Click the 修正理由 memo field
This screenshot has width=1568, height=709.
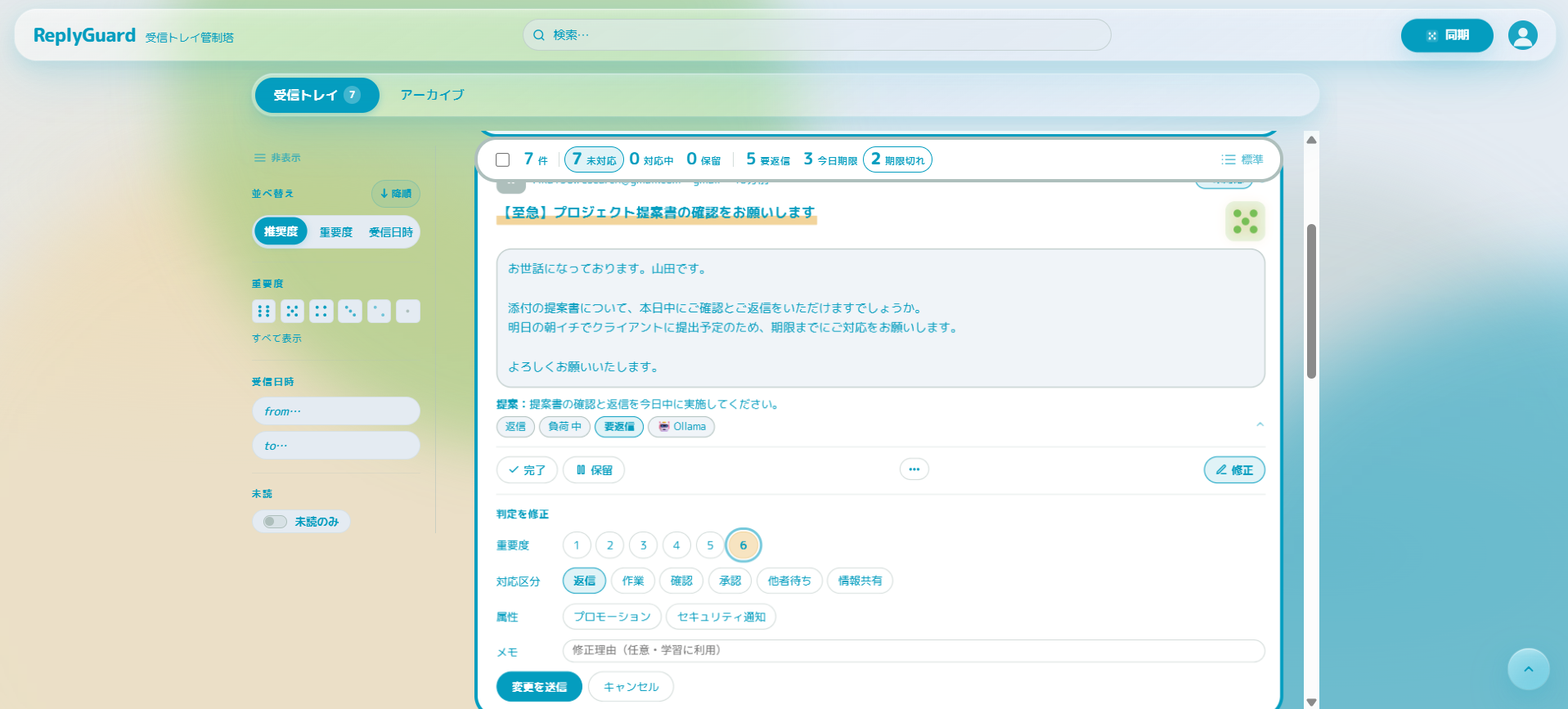point(914,651)
